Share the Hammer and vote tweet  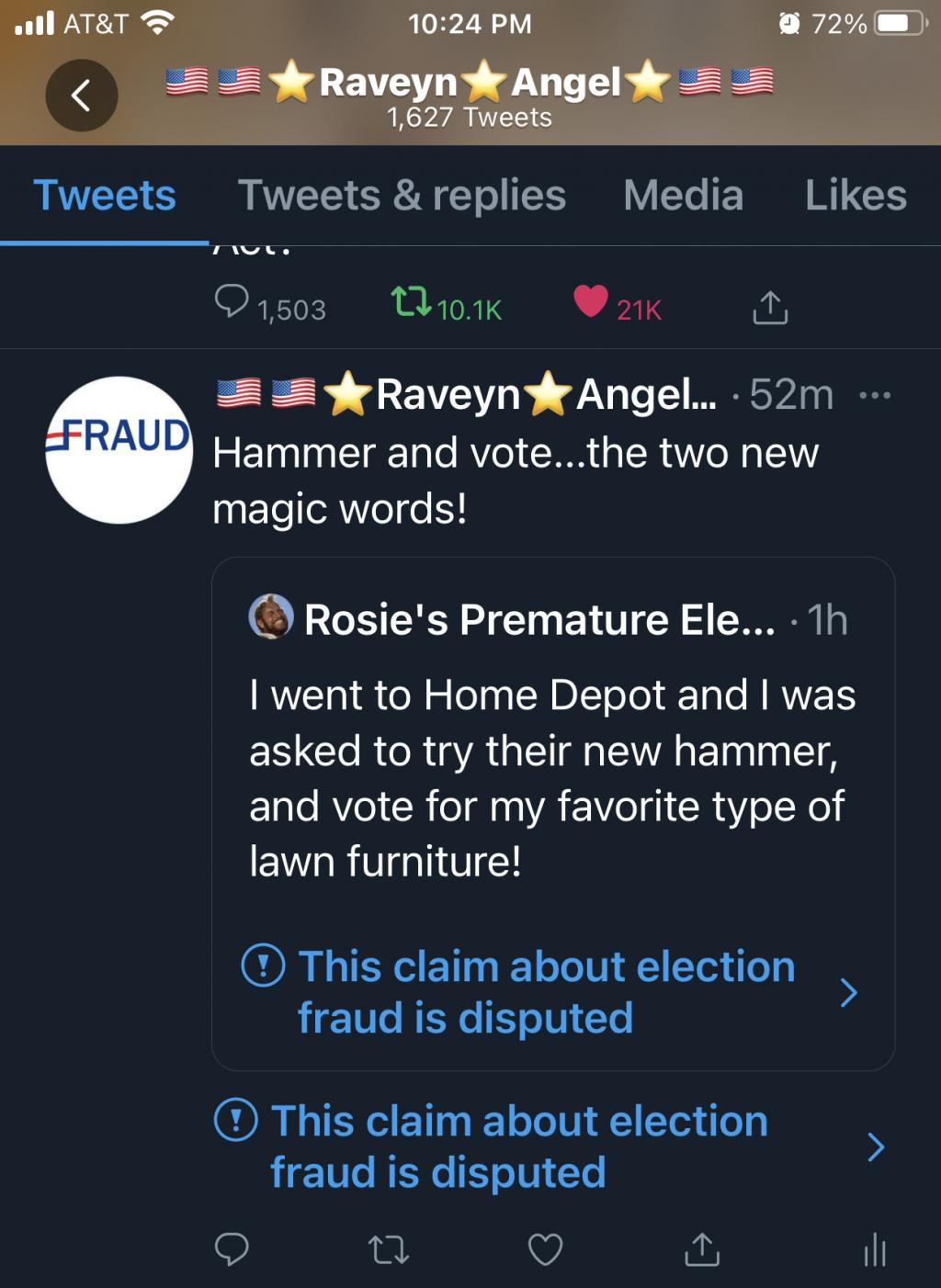click(x=702, y=1248)
